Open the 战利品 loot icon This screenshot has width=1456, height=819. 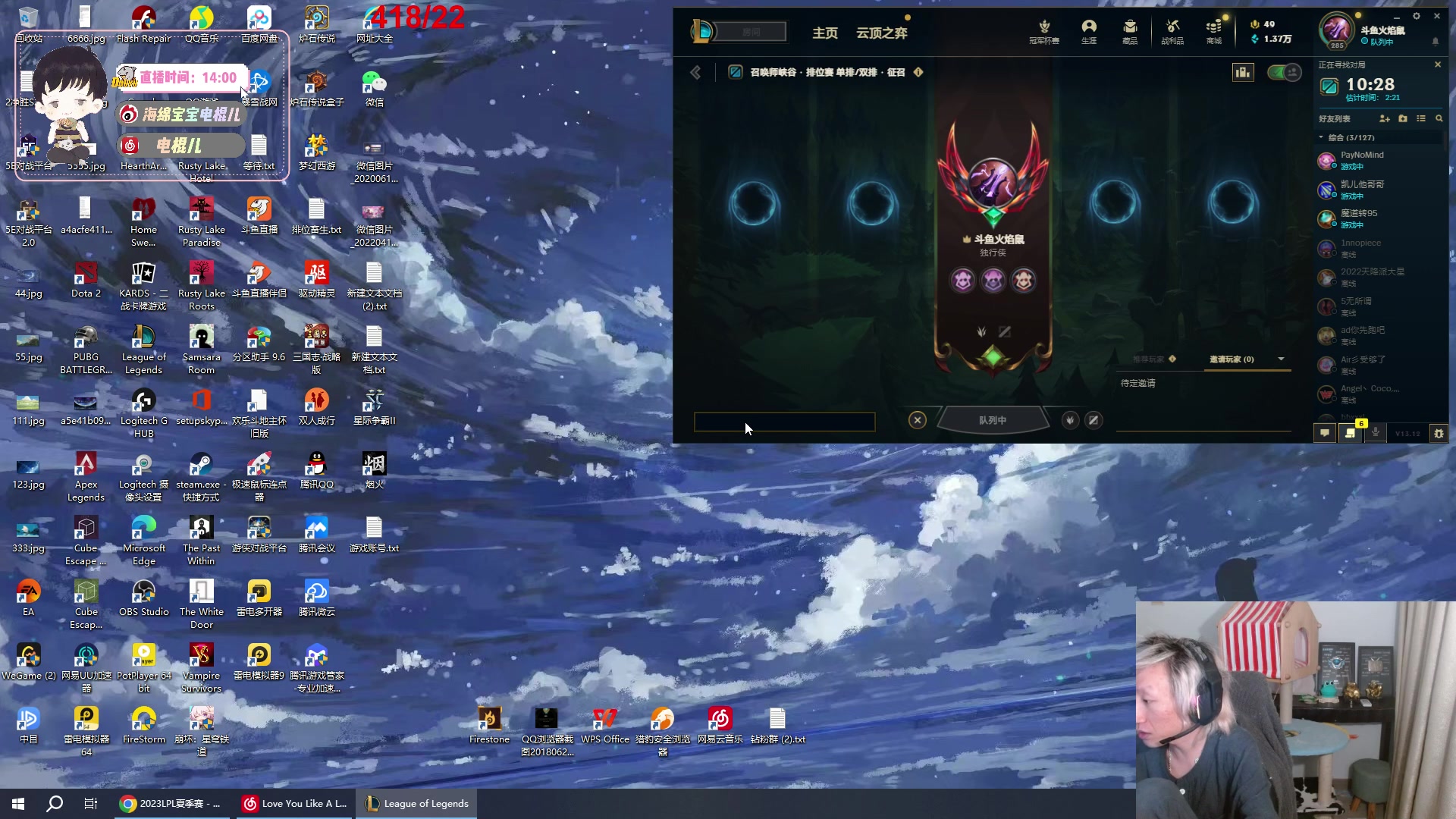coord(1172,31)
